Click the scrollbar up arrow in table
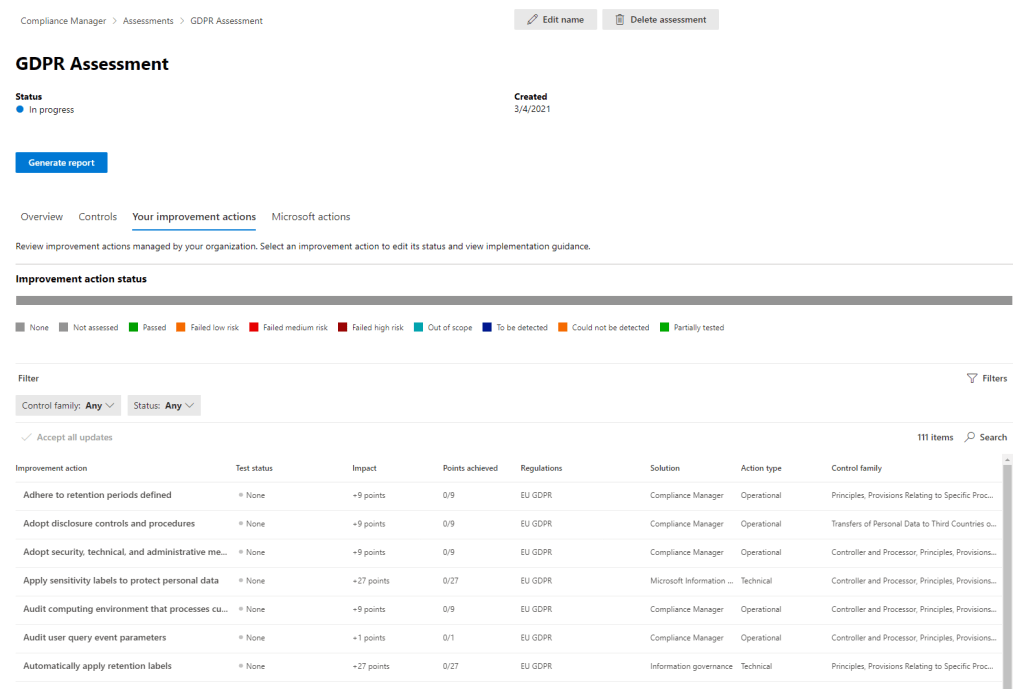Viewport: 1024px width, 689px height. pos(1007,460)
